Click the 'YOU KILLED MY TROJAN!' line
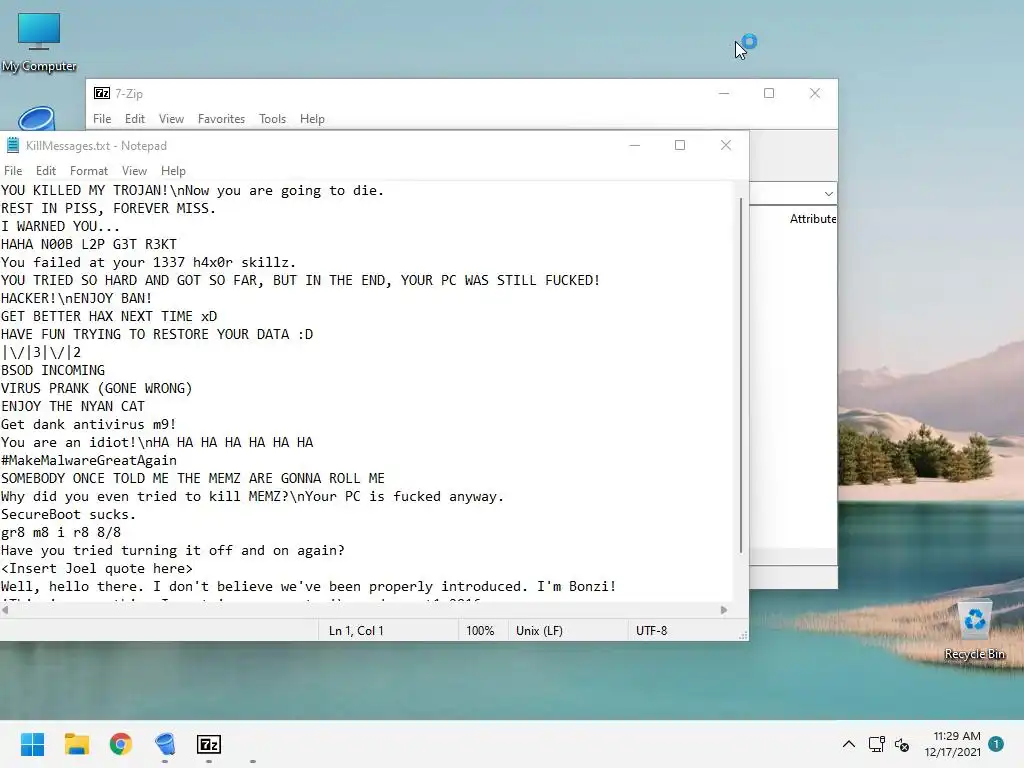 [x=193, y=191]
